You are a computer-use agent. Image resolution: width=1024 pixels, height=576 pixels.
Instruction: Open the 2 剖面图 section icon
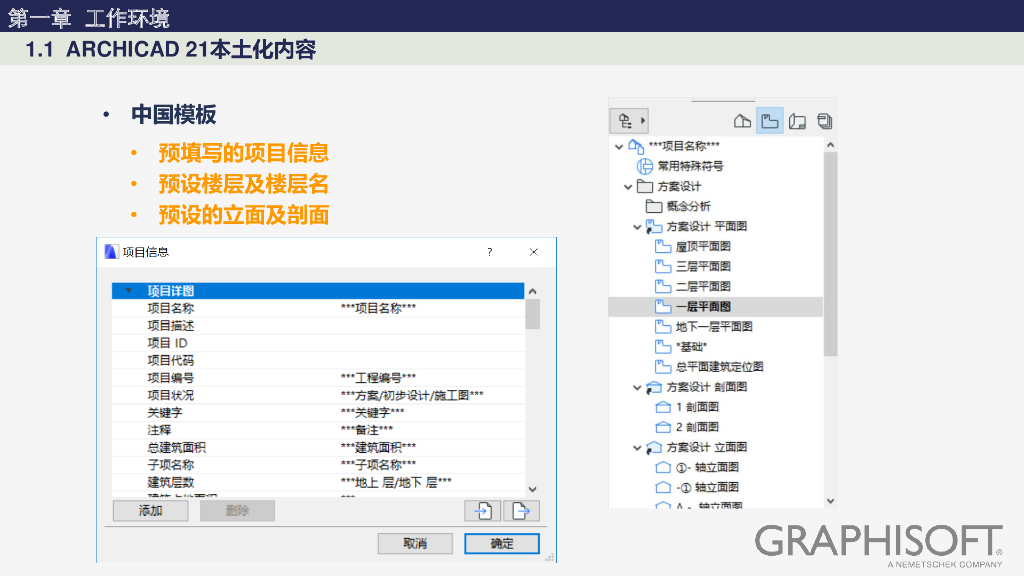click(663, 427)
